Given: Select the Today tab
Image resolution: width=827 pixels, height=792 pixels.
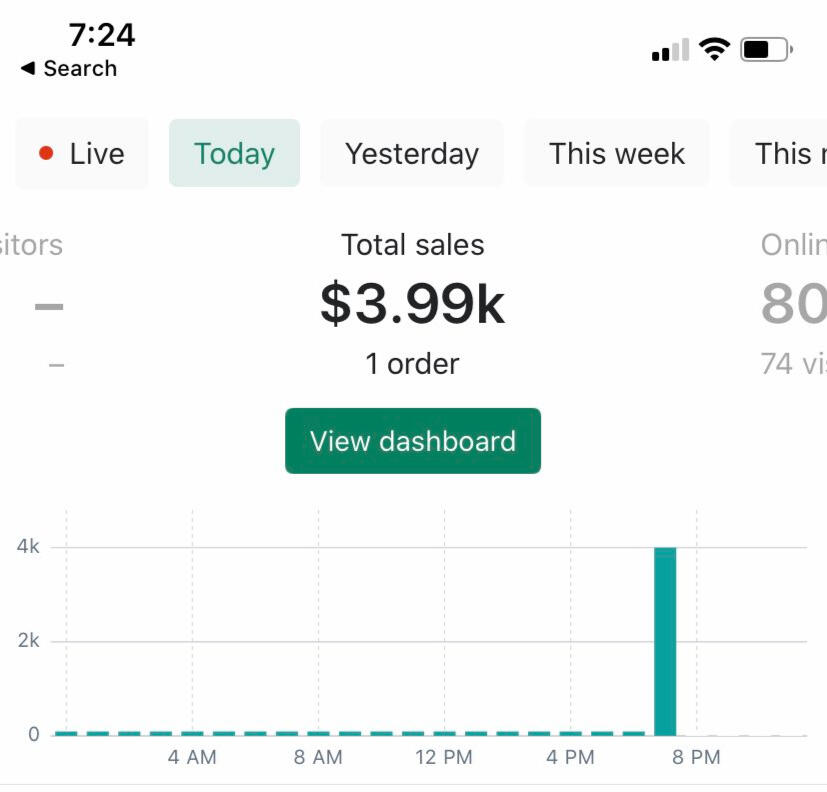Looking at the screenshot, I should pyautogui.click(x=234, y=153).
